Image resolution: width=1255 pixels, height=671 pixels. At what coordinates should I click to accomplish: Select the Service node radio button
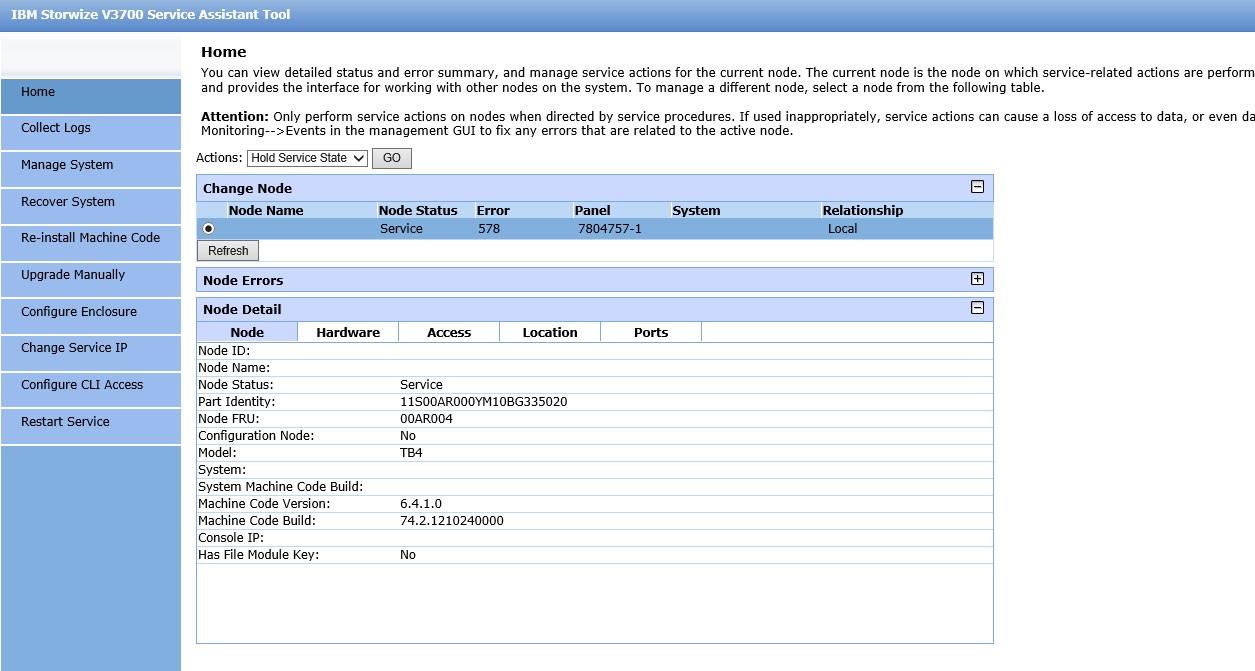coord(210,228)
